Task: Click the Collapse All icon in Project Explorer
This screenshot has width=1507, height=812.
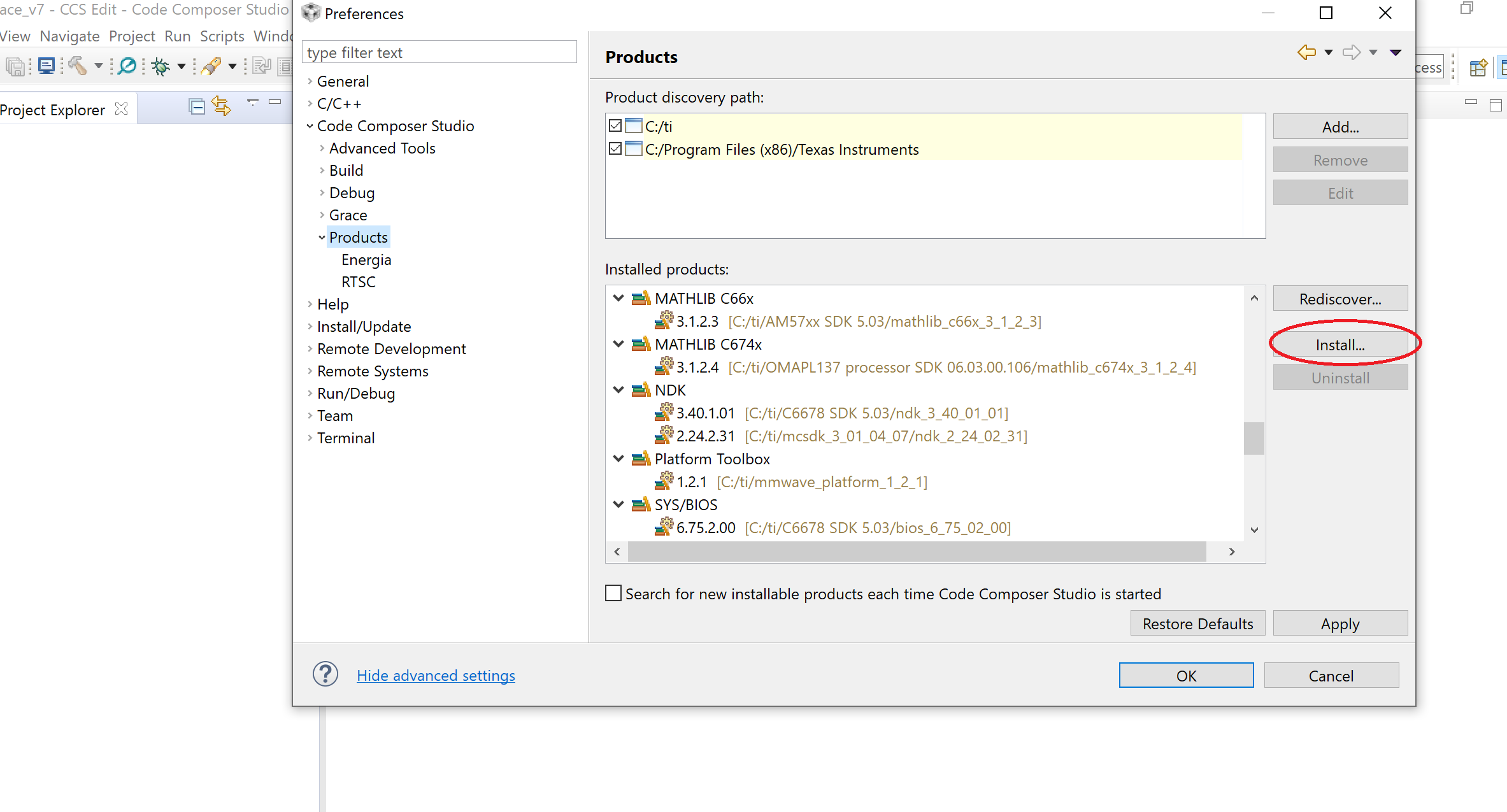Action: (x=197, y=107)
